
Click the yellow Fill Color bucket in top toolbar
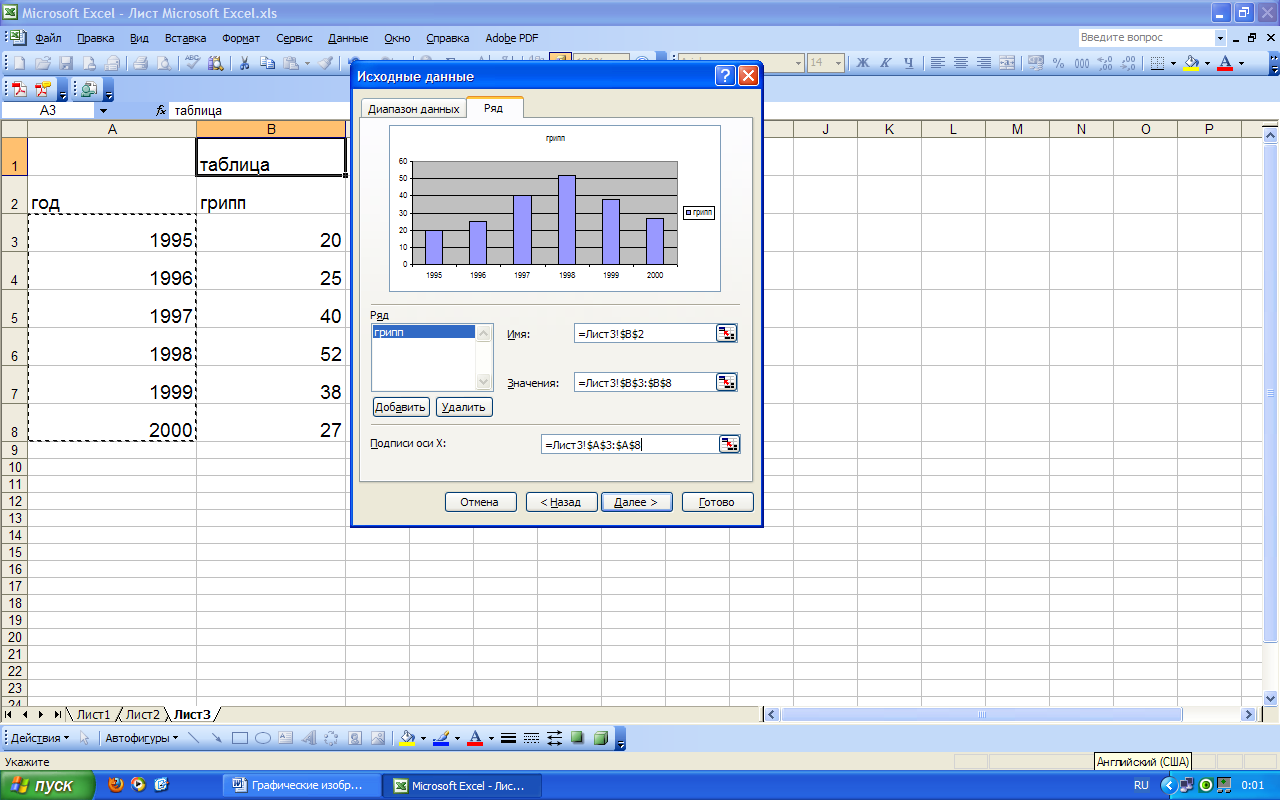[x=1191, y=63]
